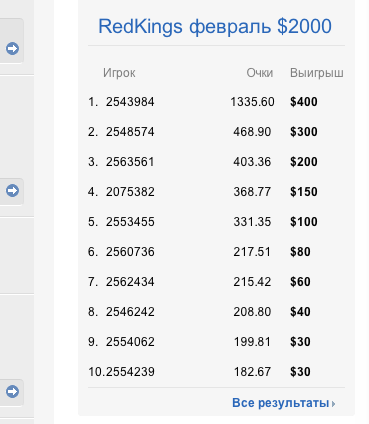Select player 2560736 in sixth place
The image size is (369, 424).
click(x=130, y=252)
